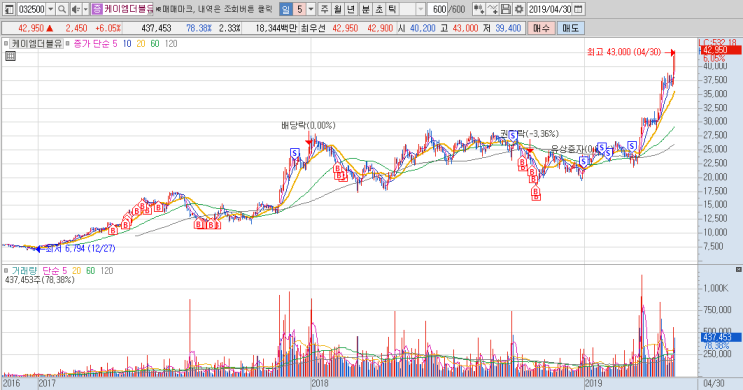Viewport: 743px width, 390px height.
Task: Open chart settings gear icon
Action: (519, 9)
